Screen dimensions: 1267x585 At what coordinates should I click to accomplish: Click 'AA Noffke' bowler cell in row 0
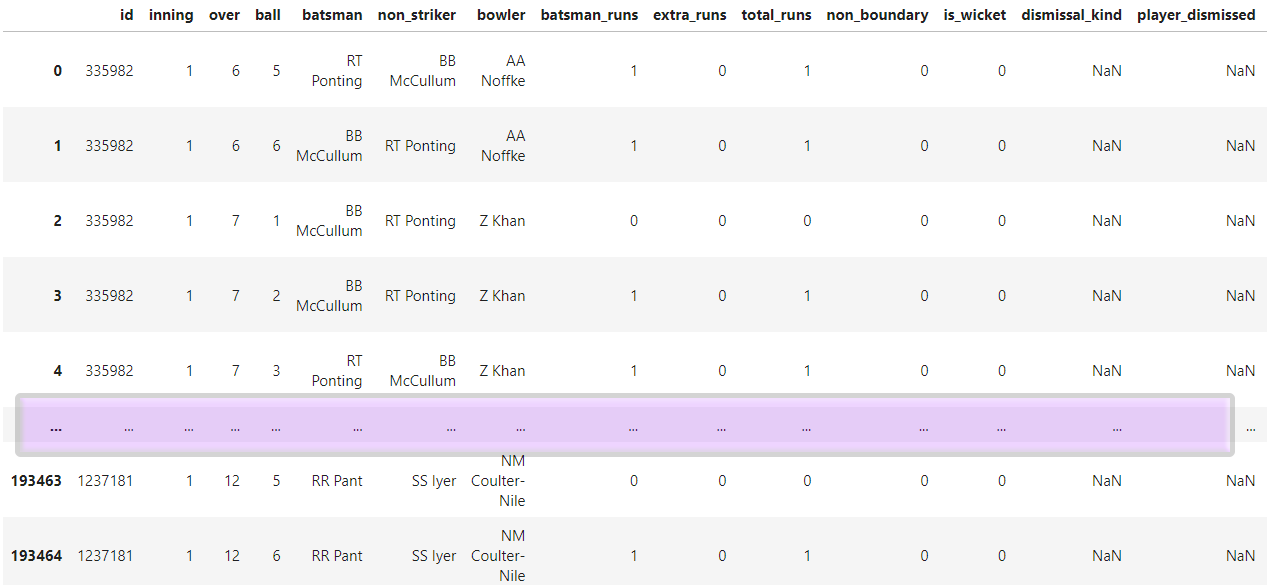(503, 71)
